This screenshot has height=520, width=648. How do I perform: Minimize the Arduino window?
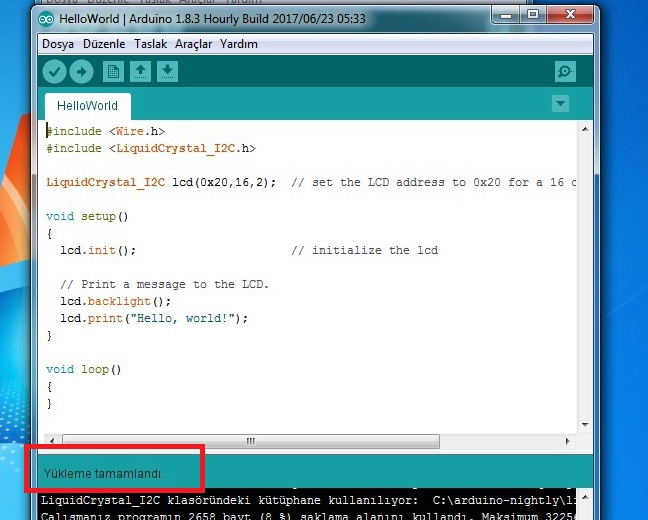click(506, 15)
